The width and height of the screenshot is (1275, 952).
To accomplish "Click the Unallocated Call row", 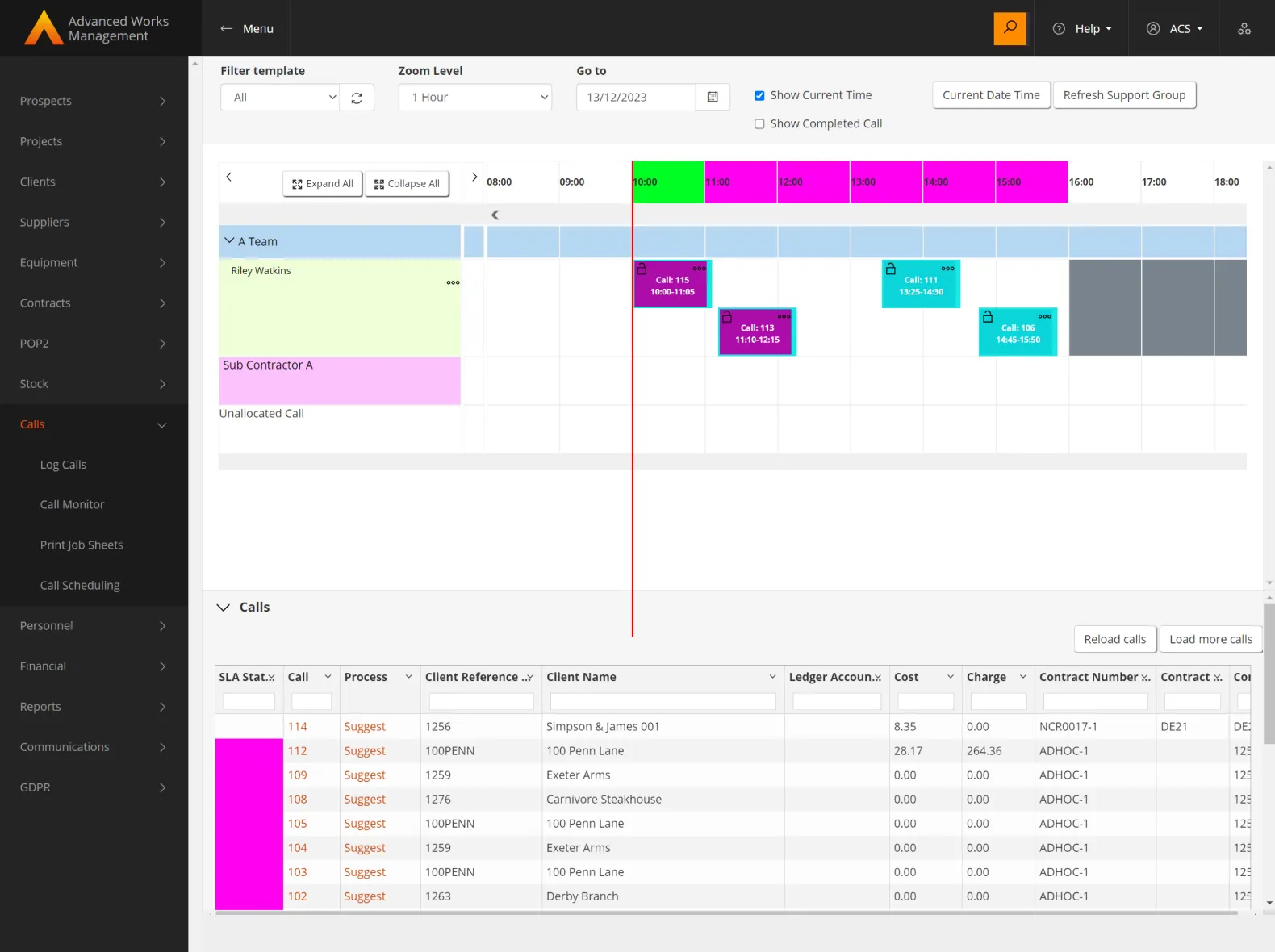I will pyautogui.click(x=340, y=429).
